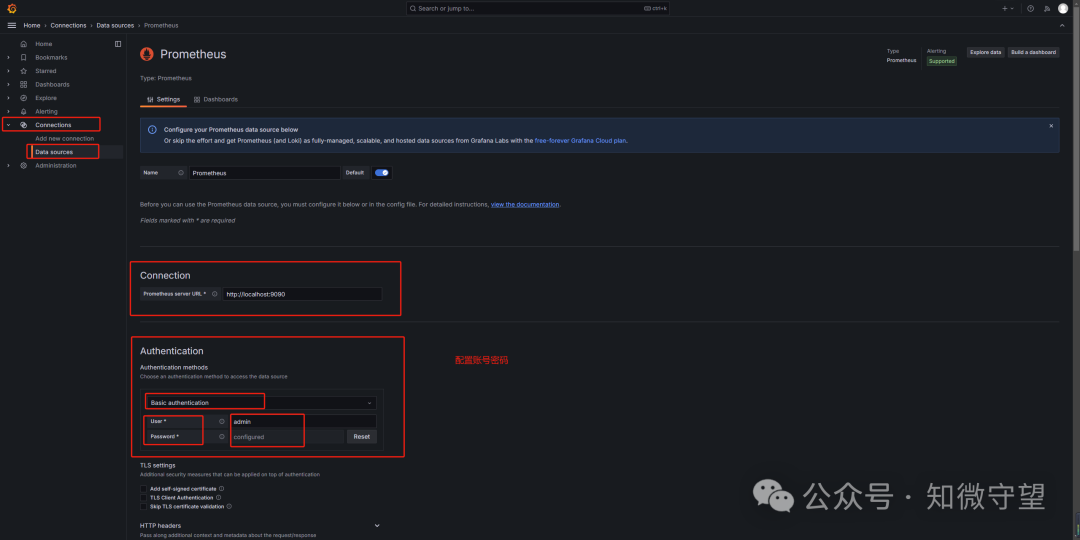Click info icon for TLS Client Authentication
The height and width of the screenshot is (540, 1080).
(218, 497)
